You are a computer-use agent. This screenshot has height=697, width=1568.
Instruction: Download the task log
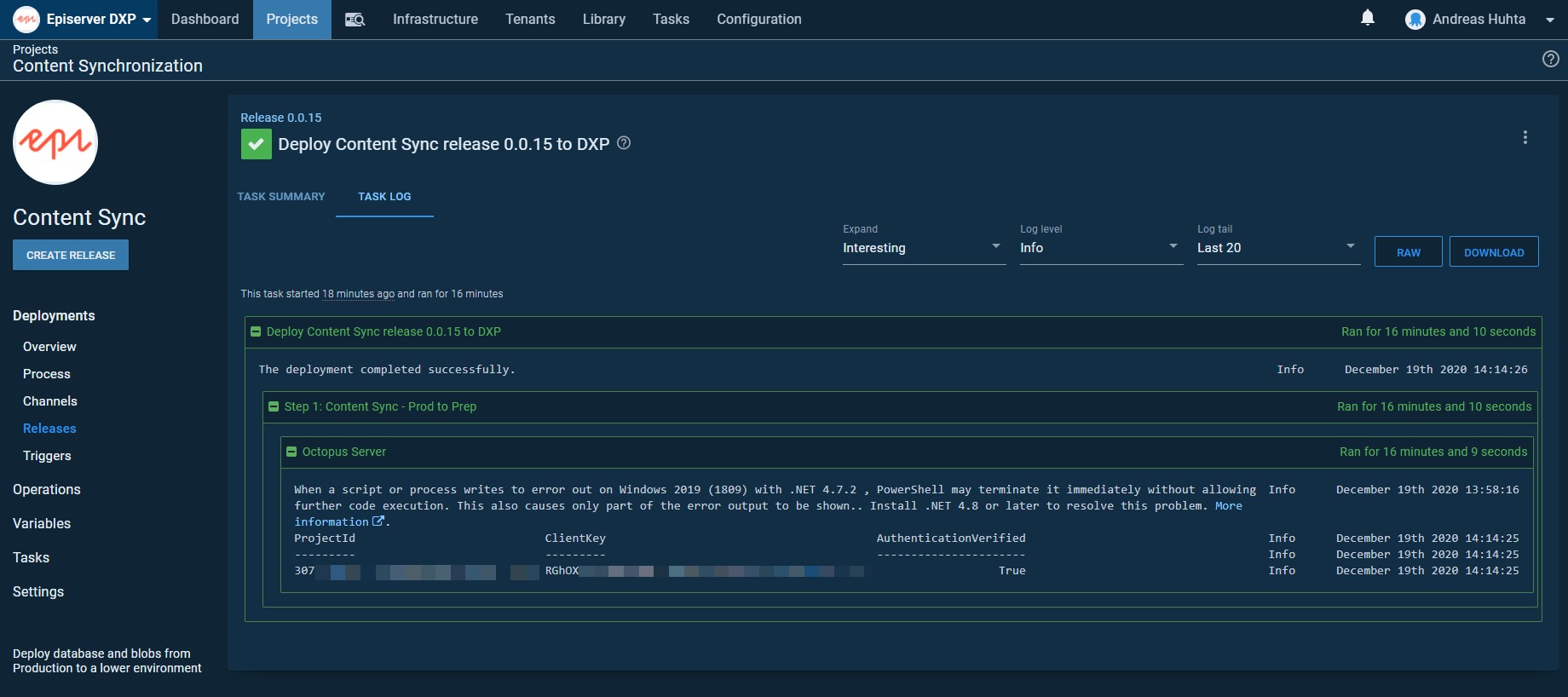(1493, 252)
